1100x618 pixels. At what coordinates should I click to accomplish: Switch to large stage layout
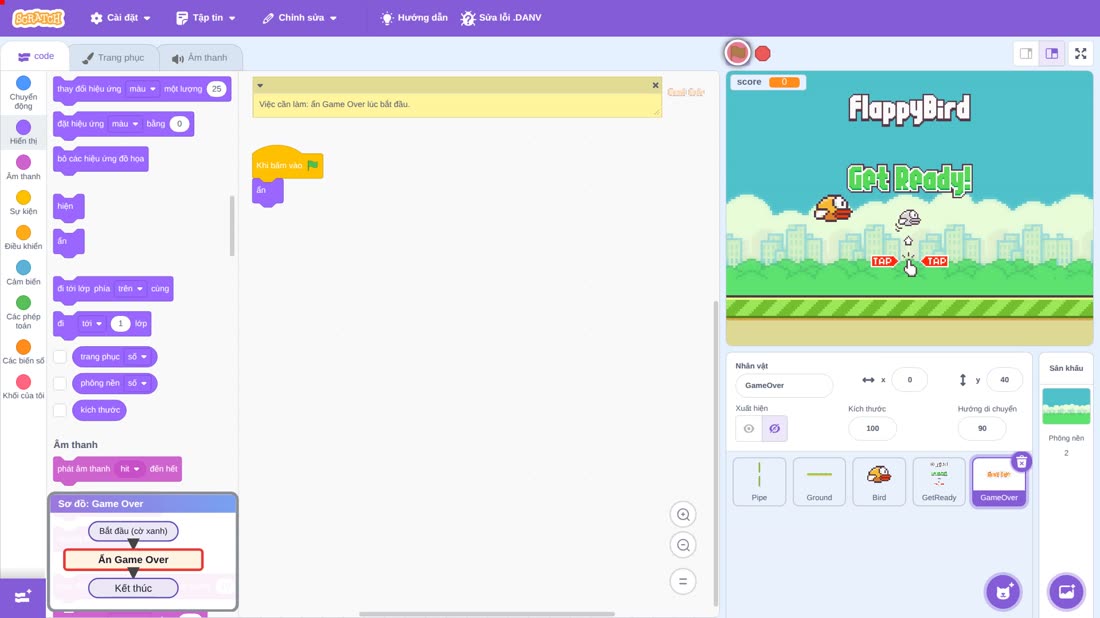click(x=1052, y=53)
